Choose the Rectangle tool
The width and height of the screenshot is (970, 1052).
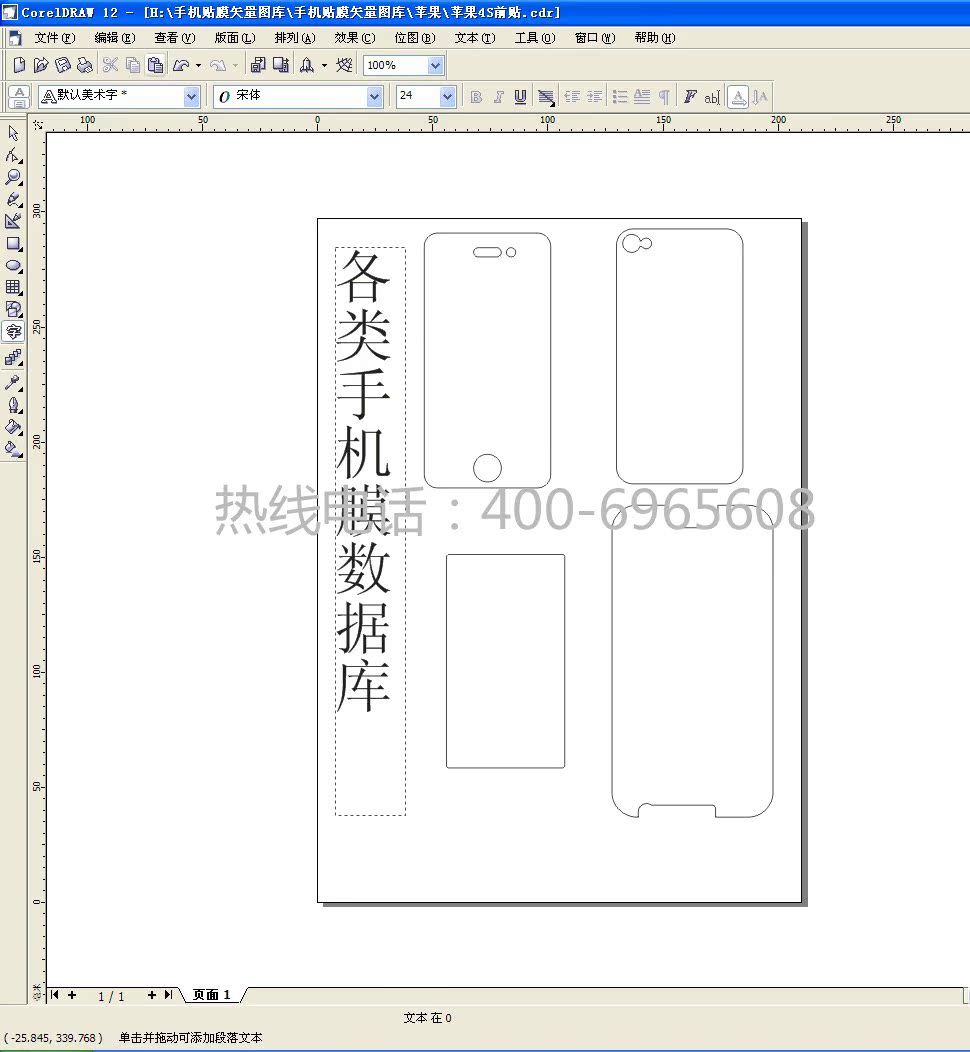[x=13, y=243]
